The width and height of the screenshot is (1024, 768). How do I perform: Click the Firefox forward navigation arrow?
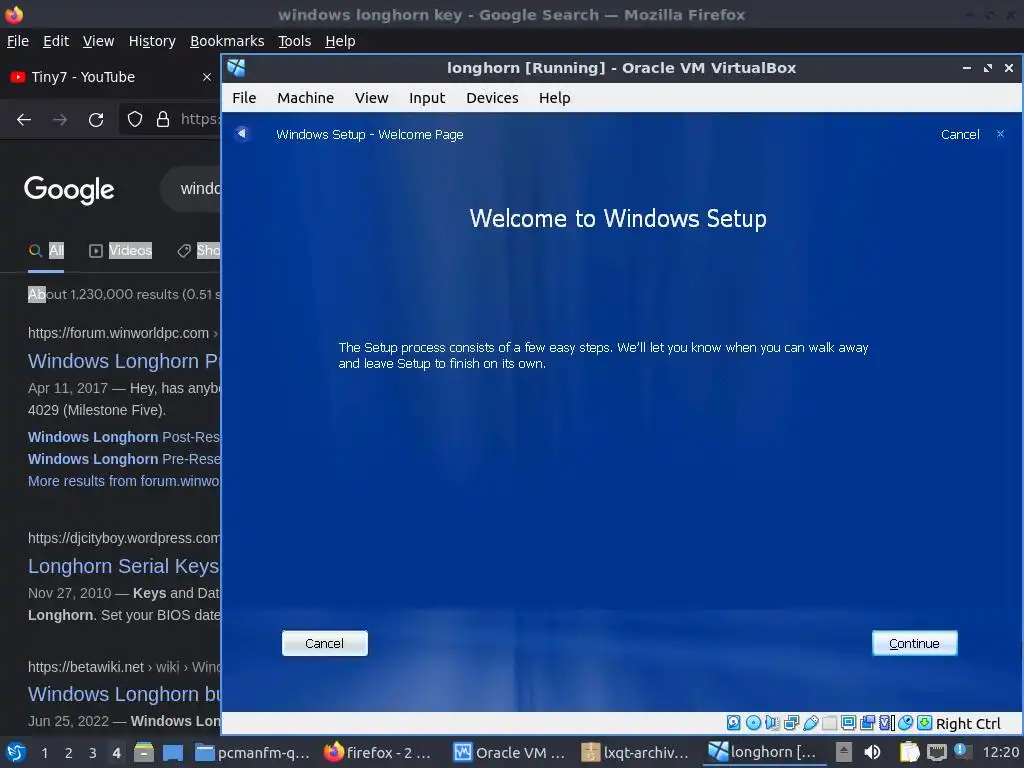[59, 120]
